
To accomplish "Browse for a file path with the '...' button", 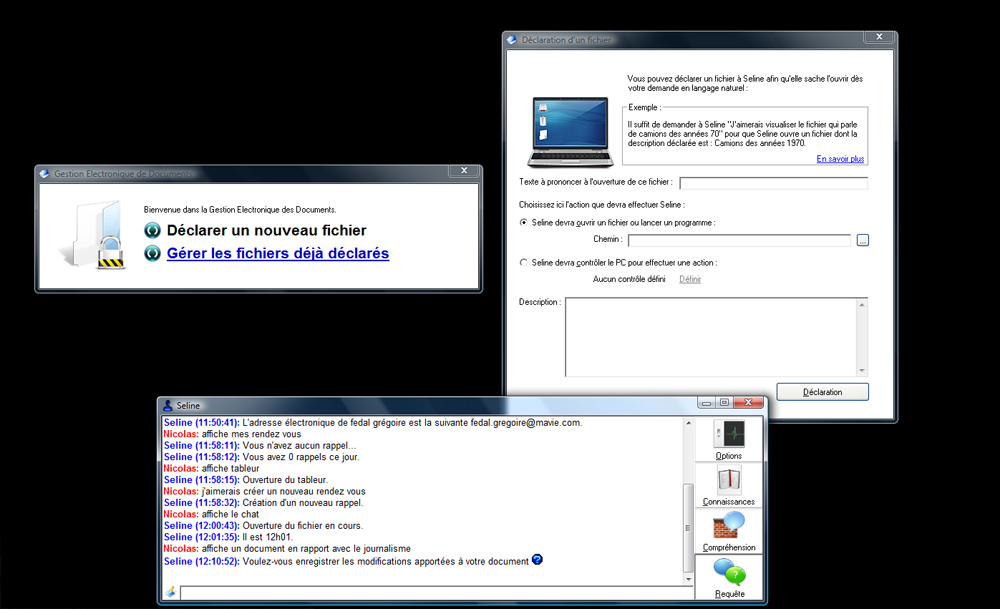I will pos(863,240).
